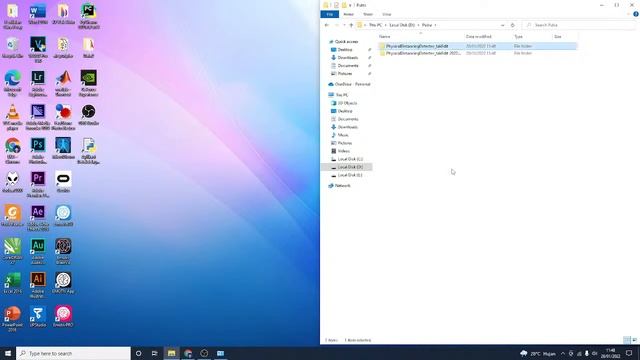Select the Google Chrome desktop shortcut
This screenshot has height=360, width=640.
[x=13, y=151]
